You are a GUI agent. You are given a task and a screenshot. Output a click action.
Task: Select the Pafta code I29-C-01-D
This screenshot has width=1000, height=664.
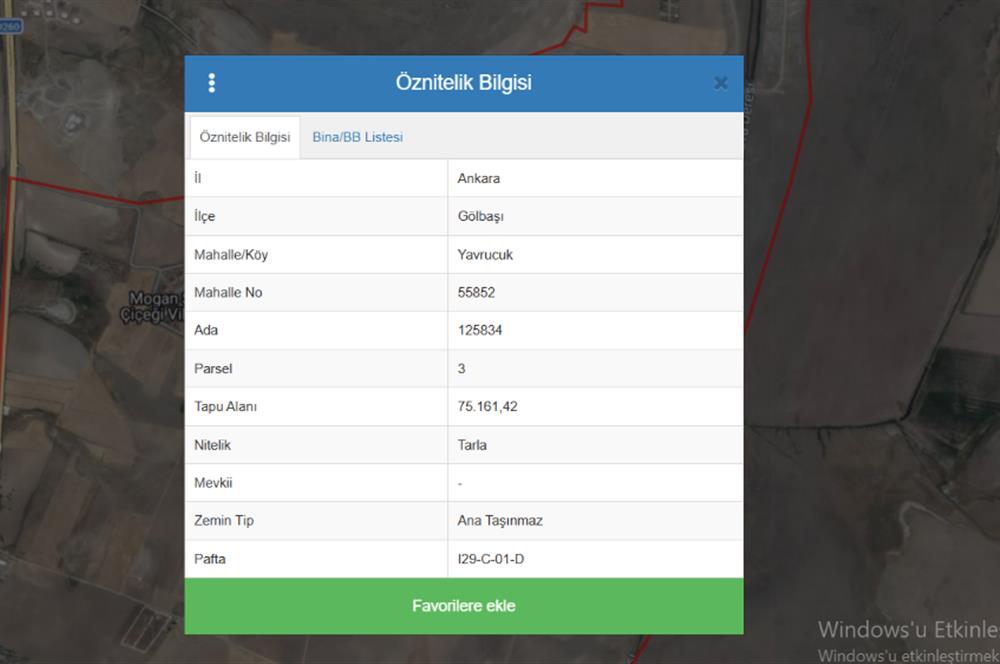pyautogui.click(x=490, y=558)
